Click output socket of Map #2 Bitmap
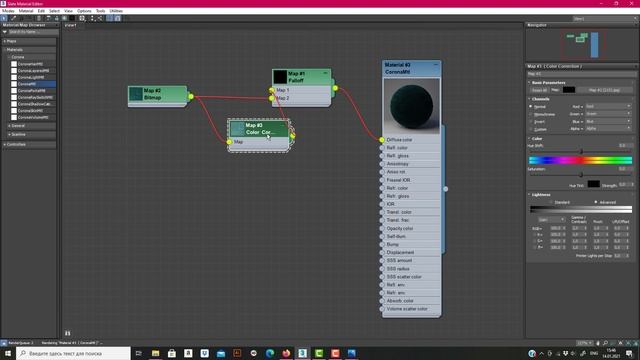Image resolution: width=640 pixels, height=360 pixels. point(191,96)
